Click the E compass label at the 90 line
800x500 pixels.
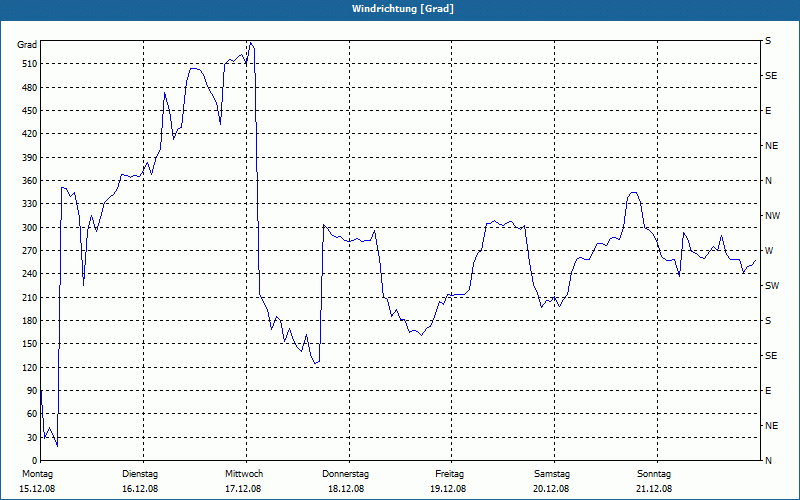pos(768,391)
